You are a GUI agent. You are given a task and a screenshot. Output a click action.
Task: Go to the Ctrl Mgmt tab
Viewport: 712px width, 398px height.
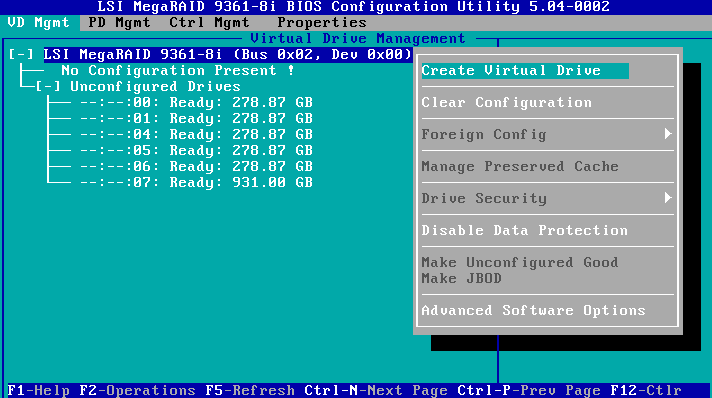[209, 23]
